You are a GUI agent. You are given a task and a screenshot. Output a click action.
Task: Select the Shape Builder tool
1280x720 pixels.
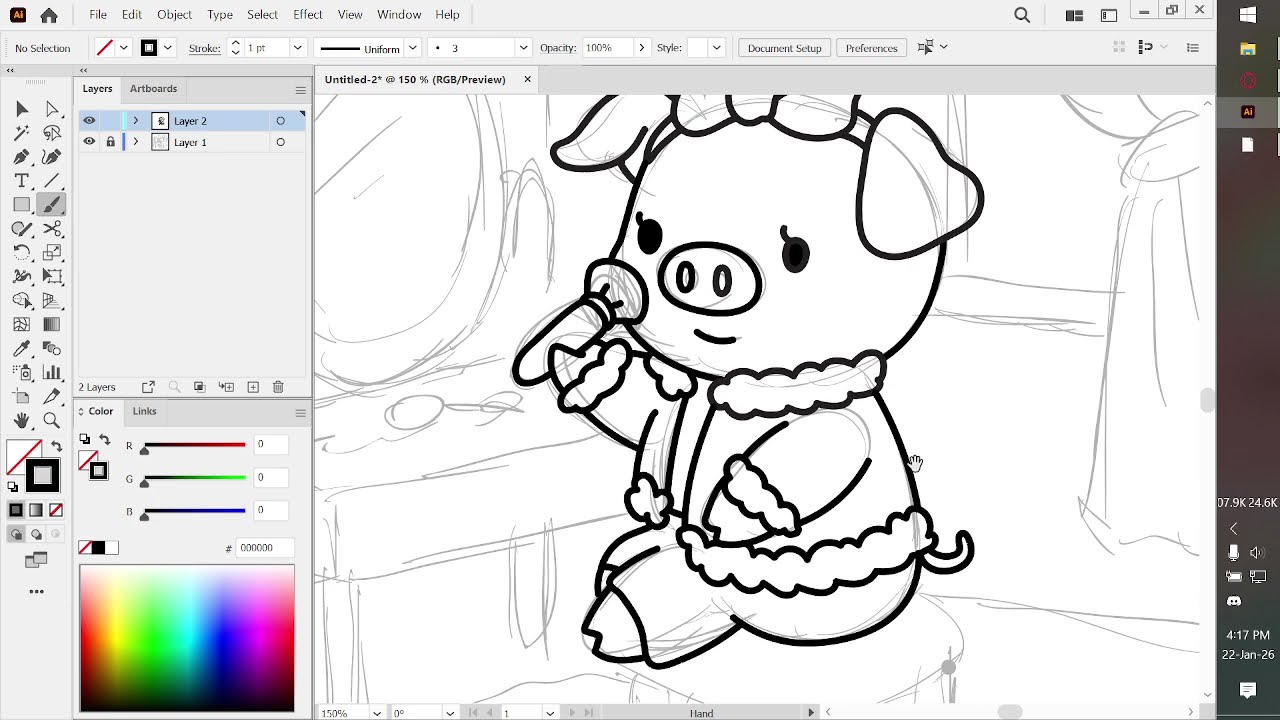pyautogui.click(x=22, y=301)
